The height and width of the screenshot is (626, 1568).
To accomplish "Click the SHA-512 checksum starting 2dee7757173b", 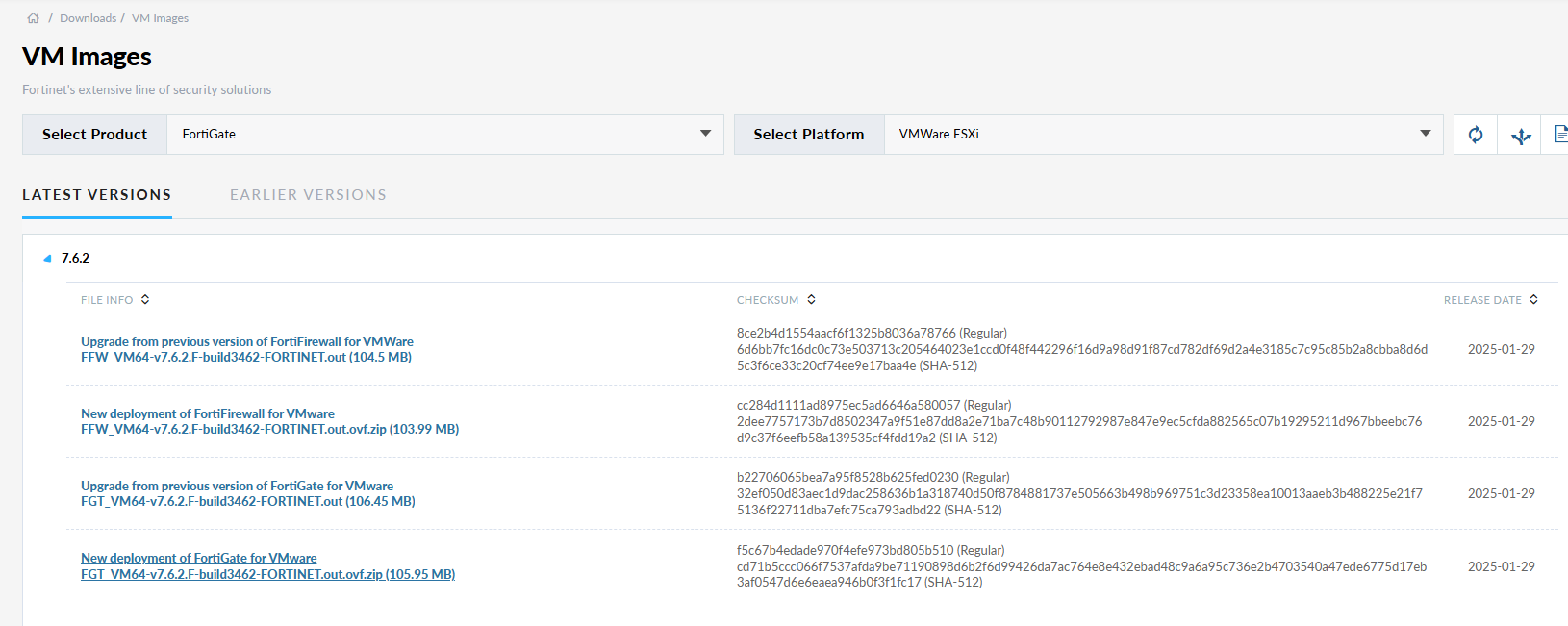I will tap(1079, 430).
